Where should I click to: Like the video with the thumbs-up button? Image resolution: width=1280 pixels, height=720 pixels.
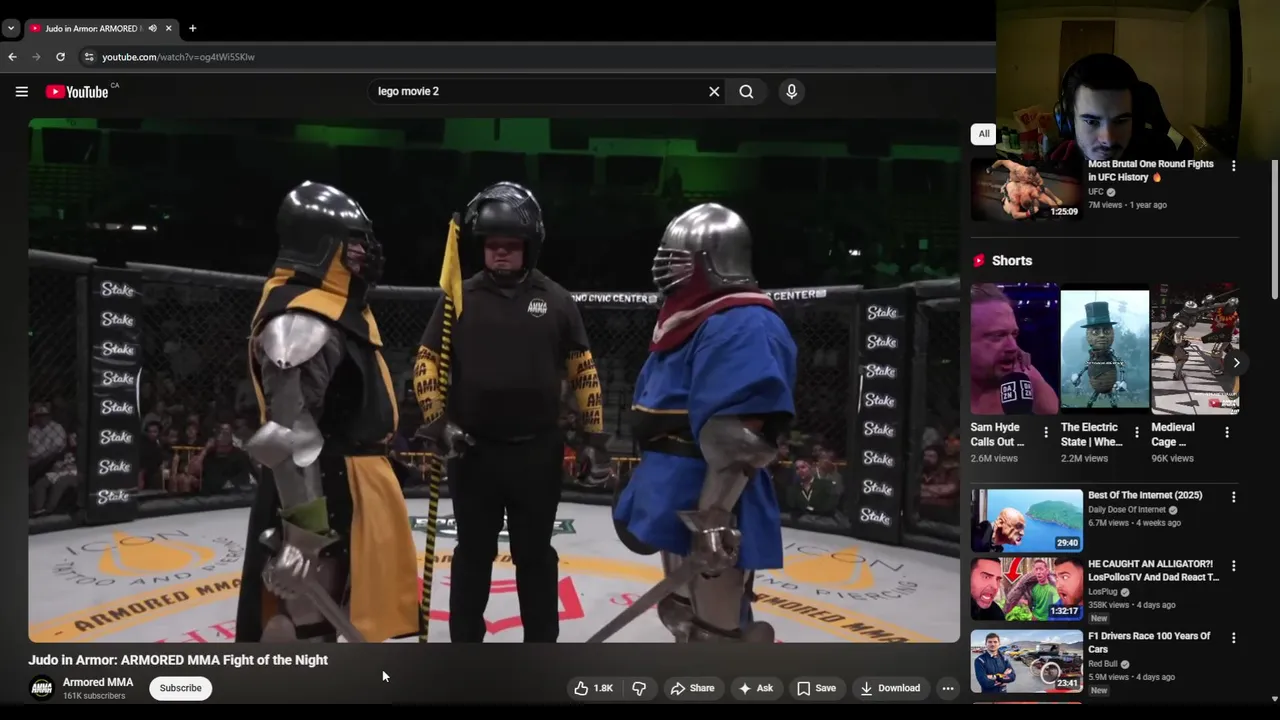click(x=594, y=688)
